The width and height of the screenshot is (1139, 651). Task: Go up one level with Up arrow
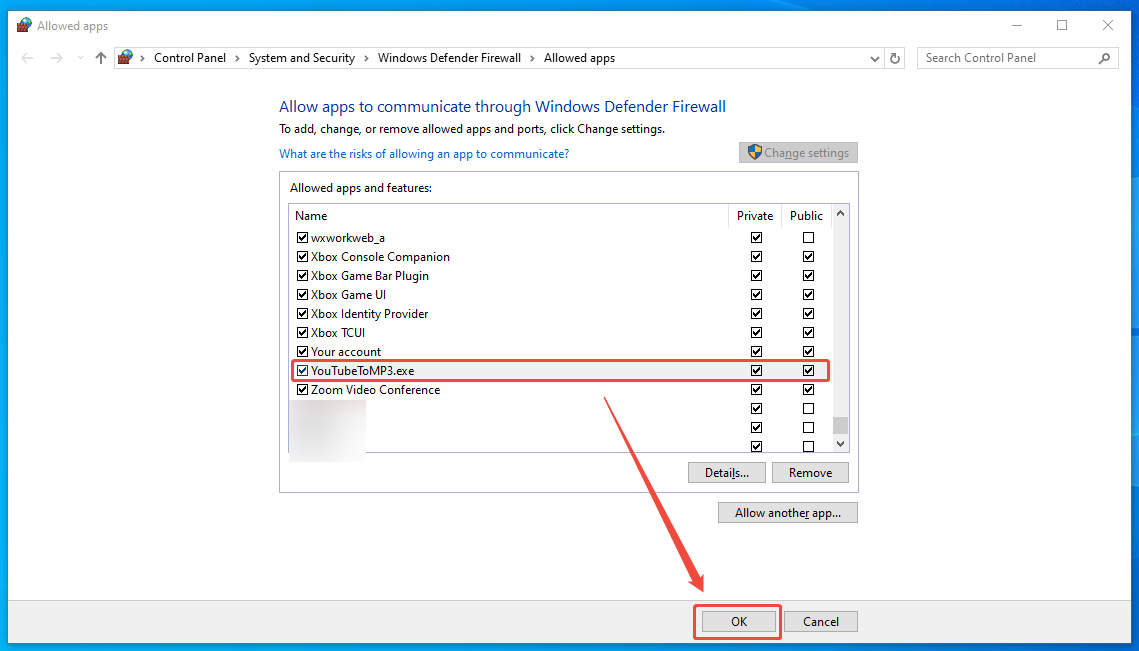point(101,58)
